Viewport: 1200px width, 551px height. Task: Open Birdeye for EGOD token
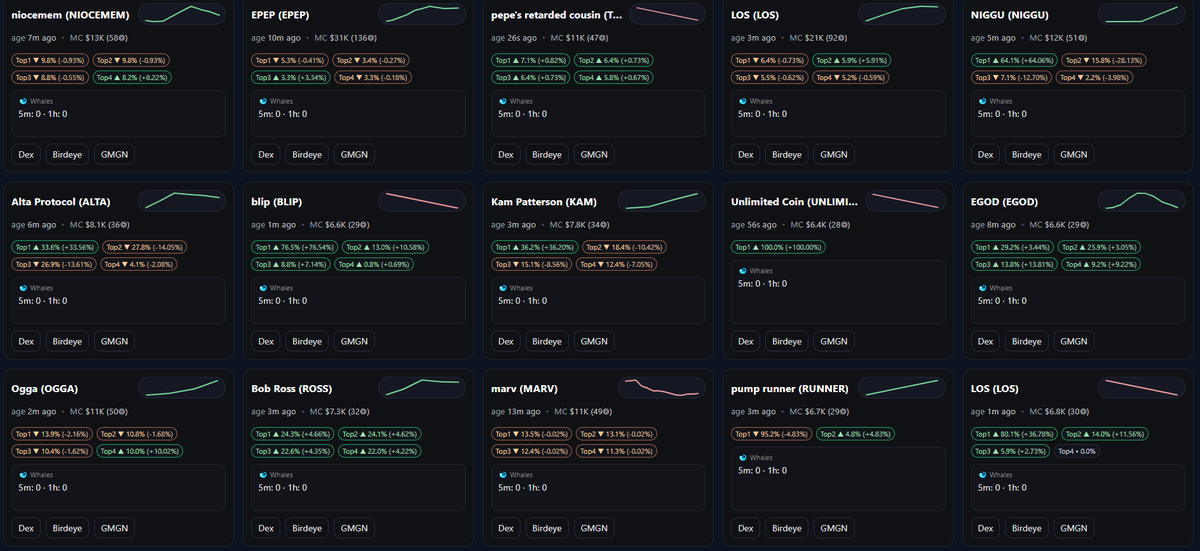[1027, 342]
